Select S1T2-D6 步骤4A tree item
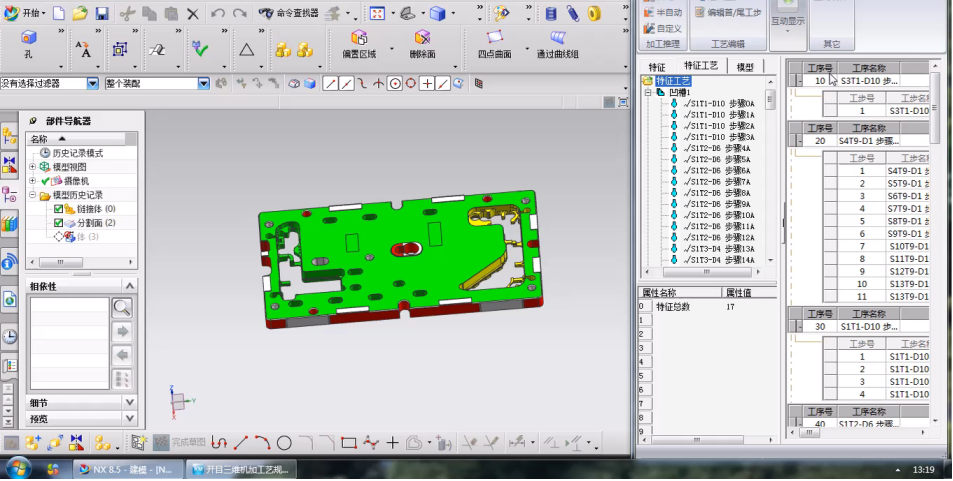Viewport: 953px width, 481px height. pyautogui.click(x=717, y=148)
